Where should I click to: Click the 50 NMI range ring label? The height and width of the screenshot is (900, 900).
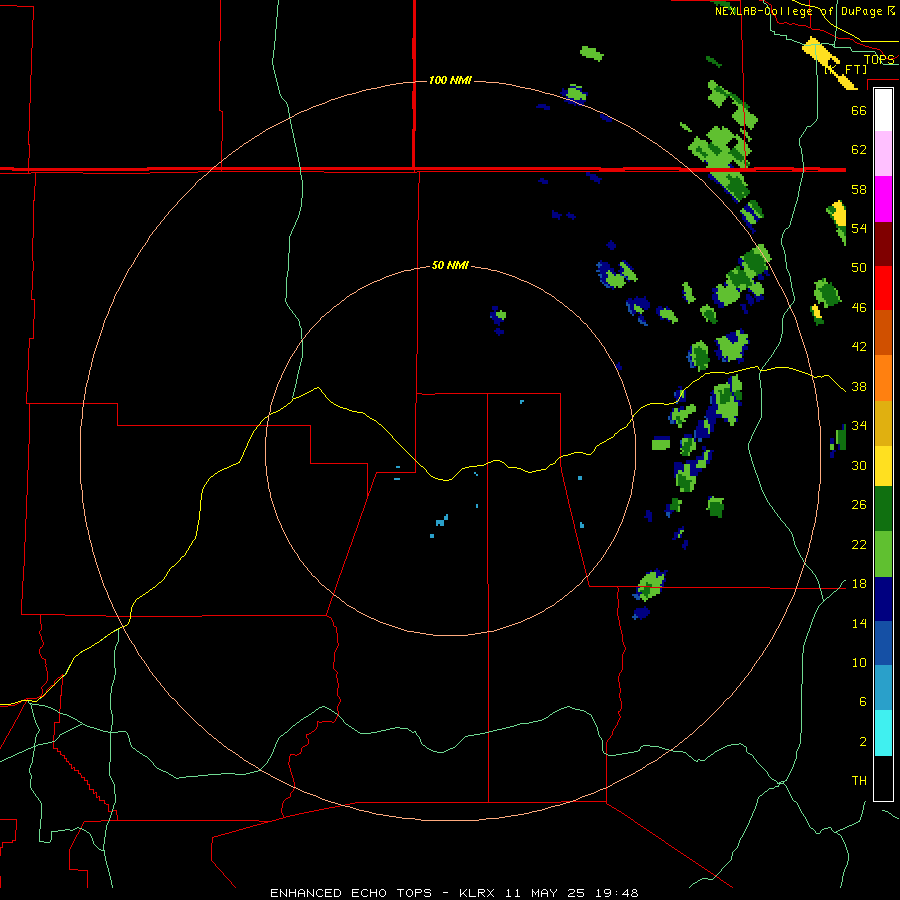[x=451, y=265]
